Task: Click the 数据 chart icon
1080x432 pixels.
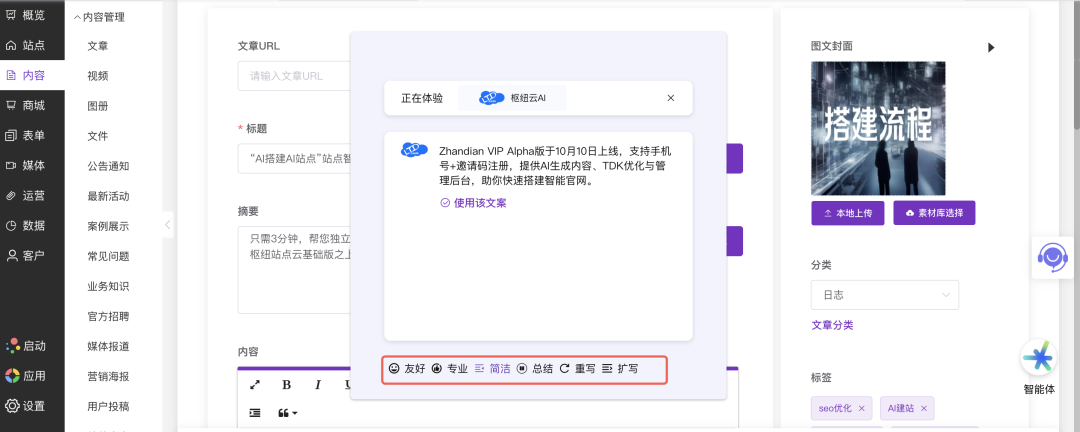Action: click(11, 225)
